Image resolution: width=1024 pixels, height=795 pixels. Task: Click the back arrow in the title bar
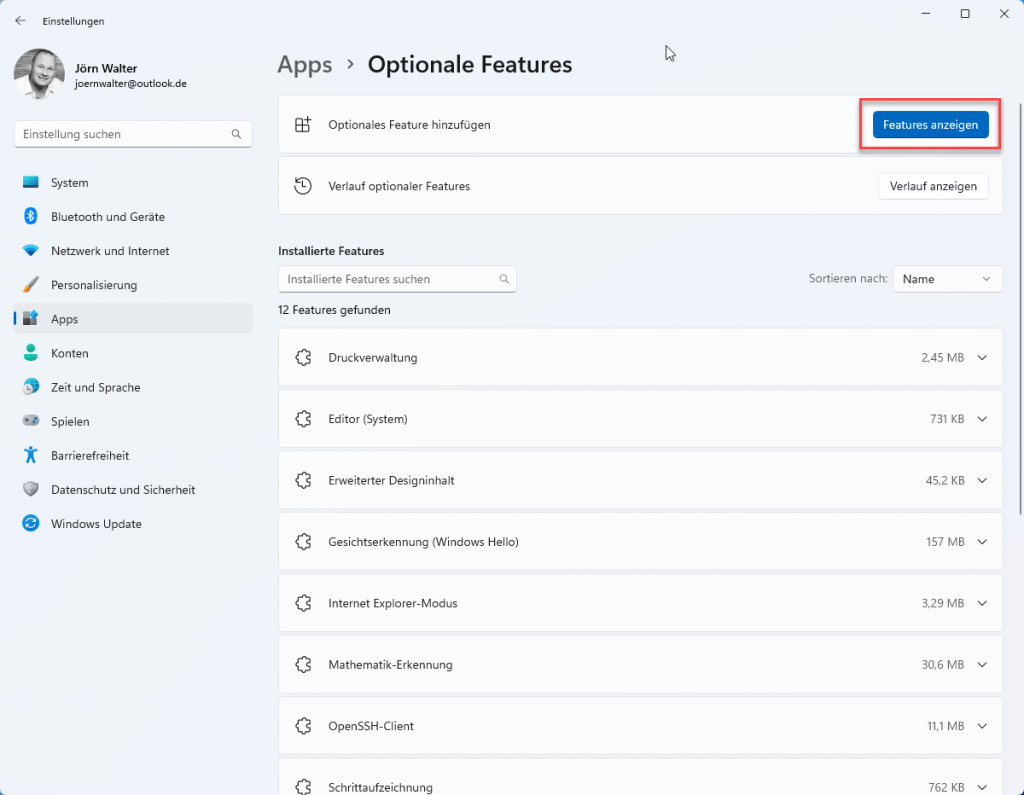[x=20, y=20]
